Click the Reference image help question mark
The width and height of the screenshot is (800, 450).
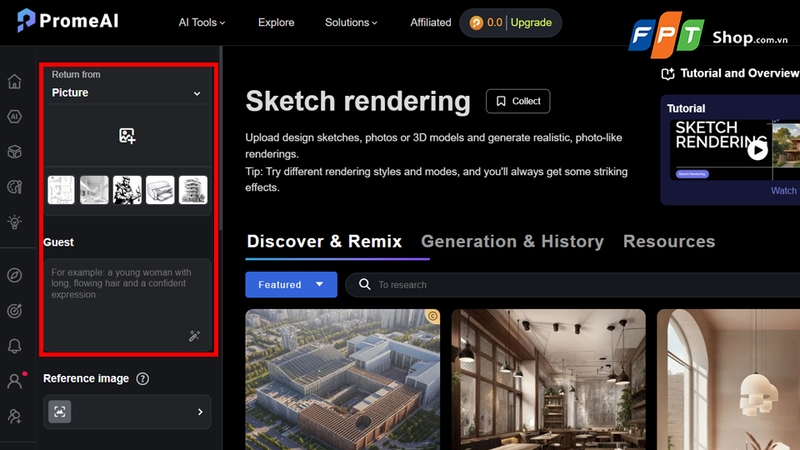(143, 379)
